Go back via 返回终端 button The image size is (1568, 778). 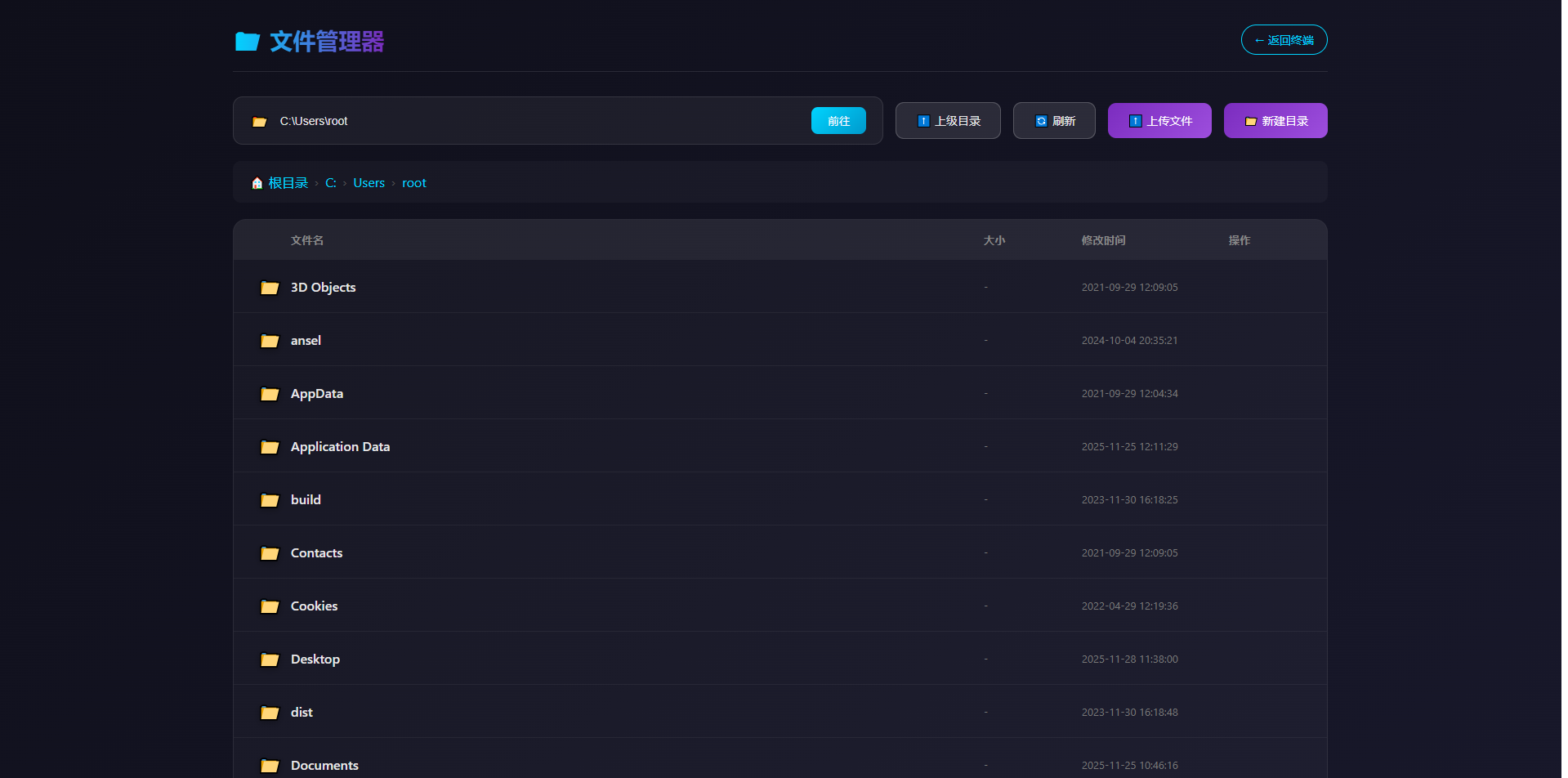pyautogui.click(x=1284, y=40)
